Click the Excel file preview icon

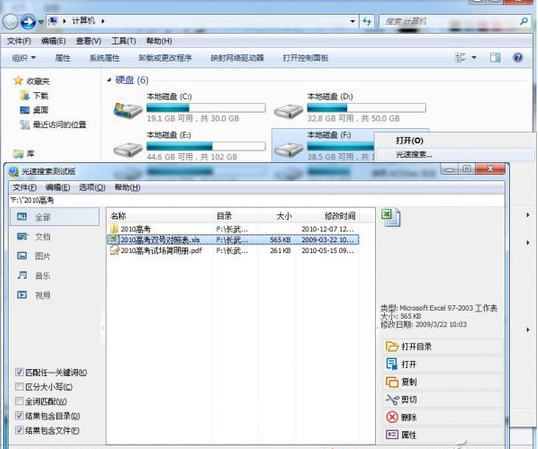390,217
